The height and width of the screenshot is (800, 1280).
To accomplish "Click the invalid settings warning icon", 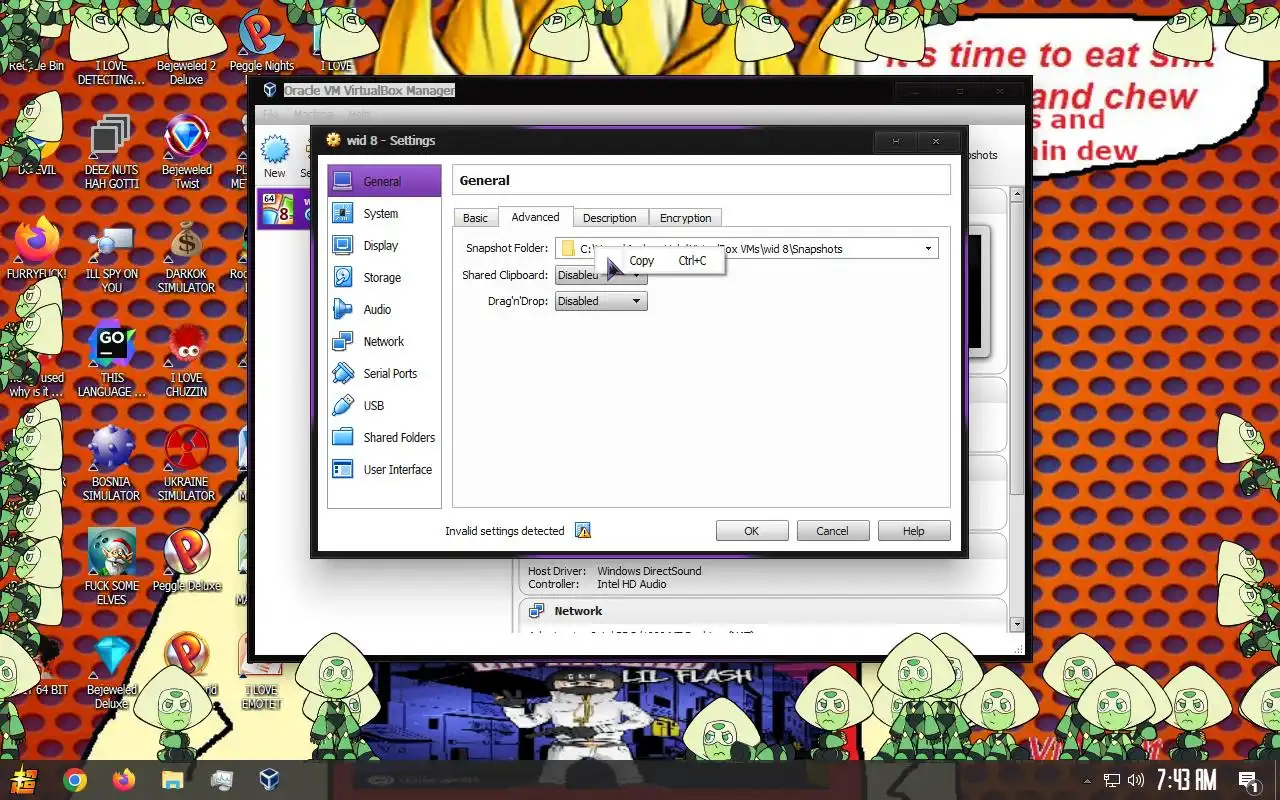I will click(x=583, y=531).
